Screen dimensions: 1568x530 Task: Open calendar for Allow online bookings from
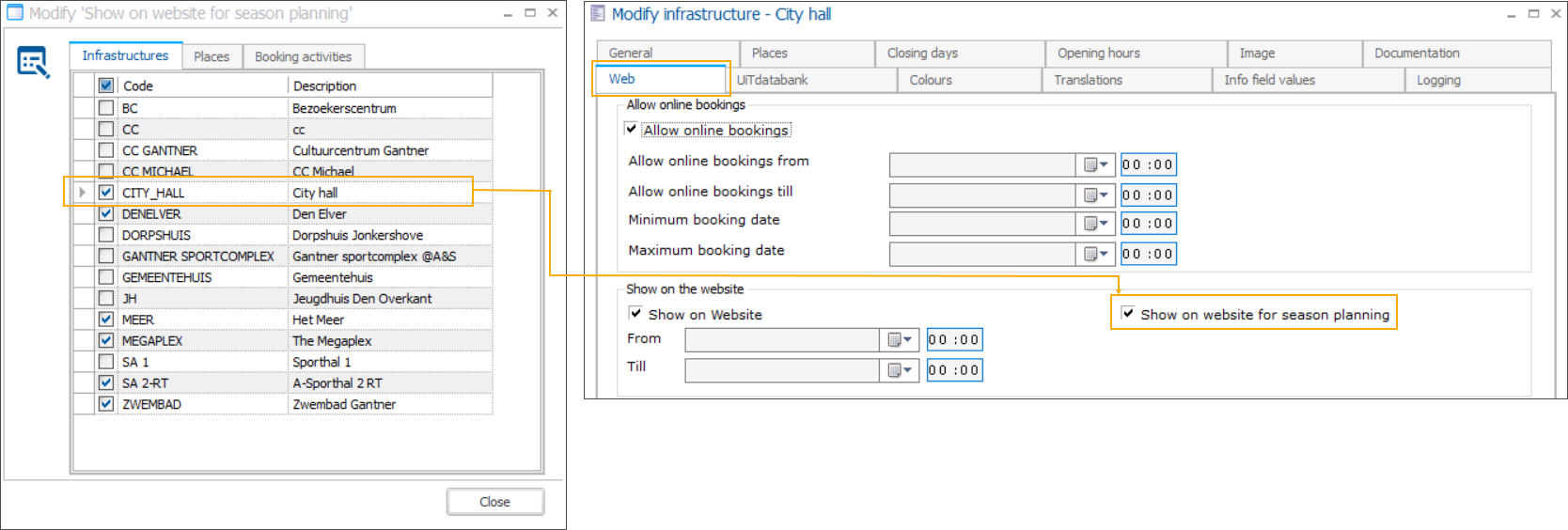1095,165
